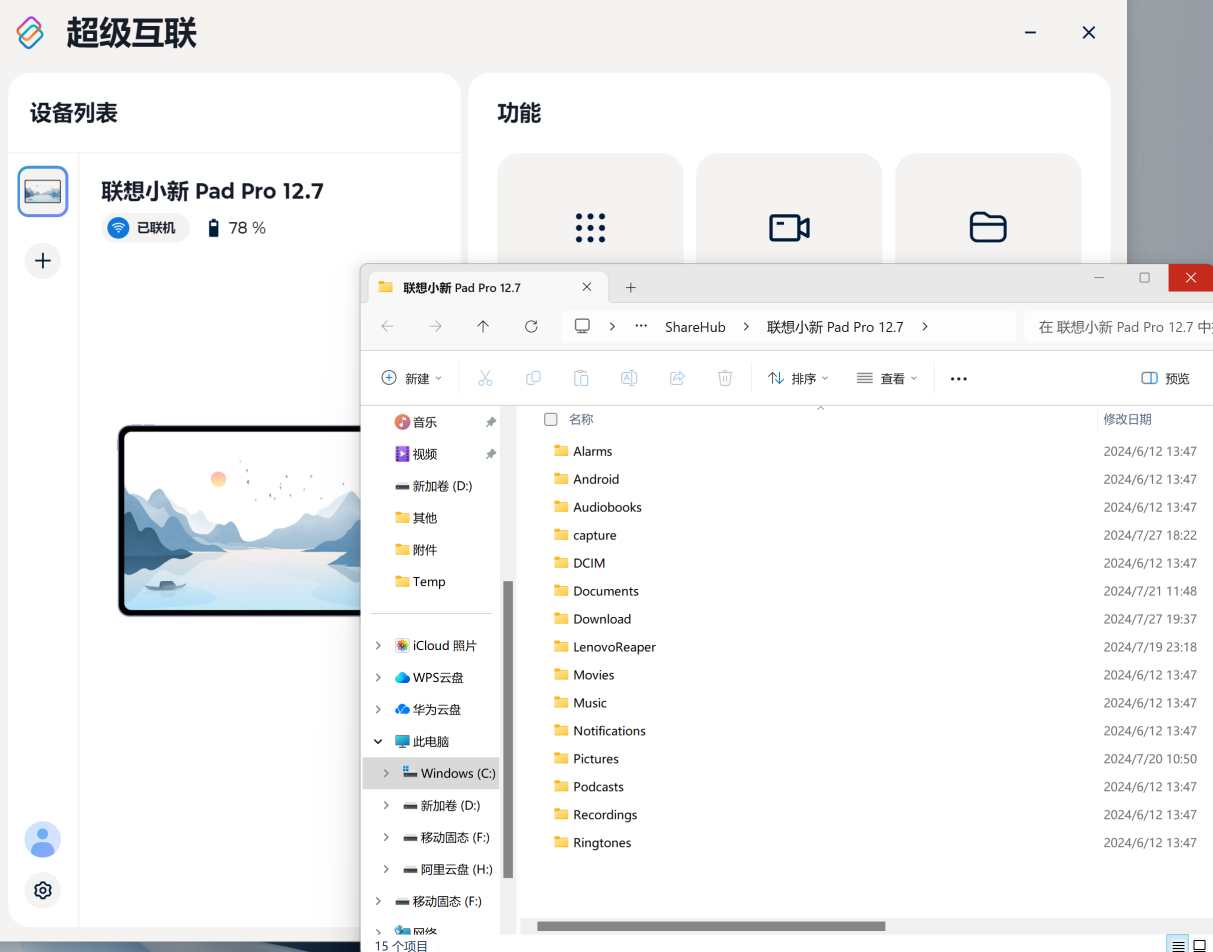The image size is (1213, 952).
Task: Click ShareHub in the breadcrumb path
Action: 695,327
